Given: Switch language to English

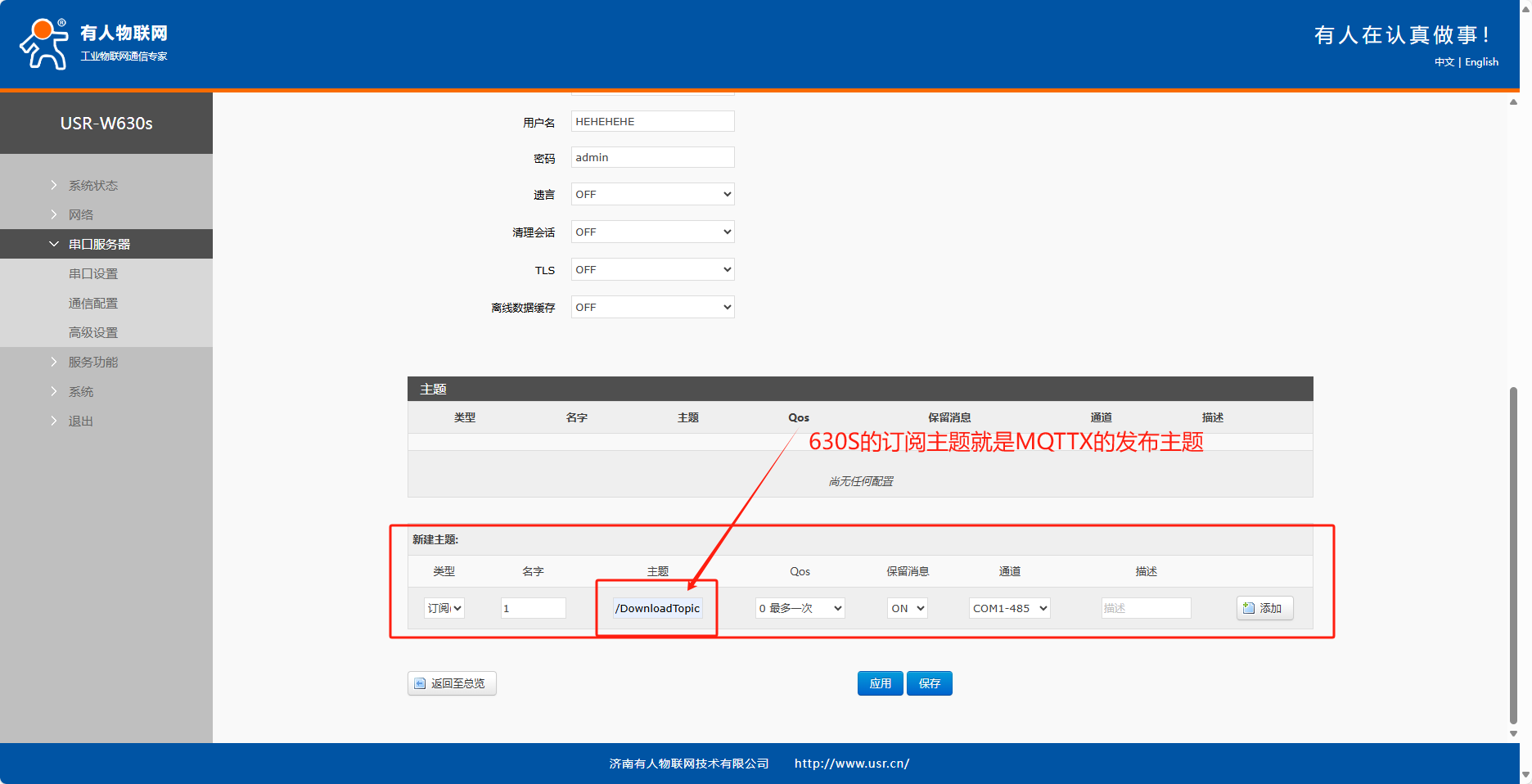Looking at the screenshot, I should tap(1481, 62).
